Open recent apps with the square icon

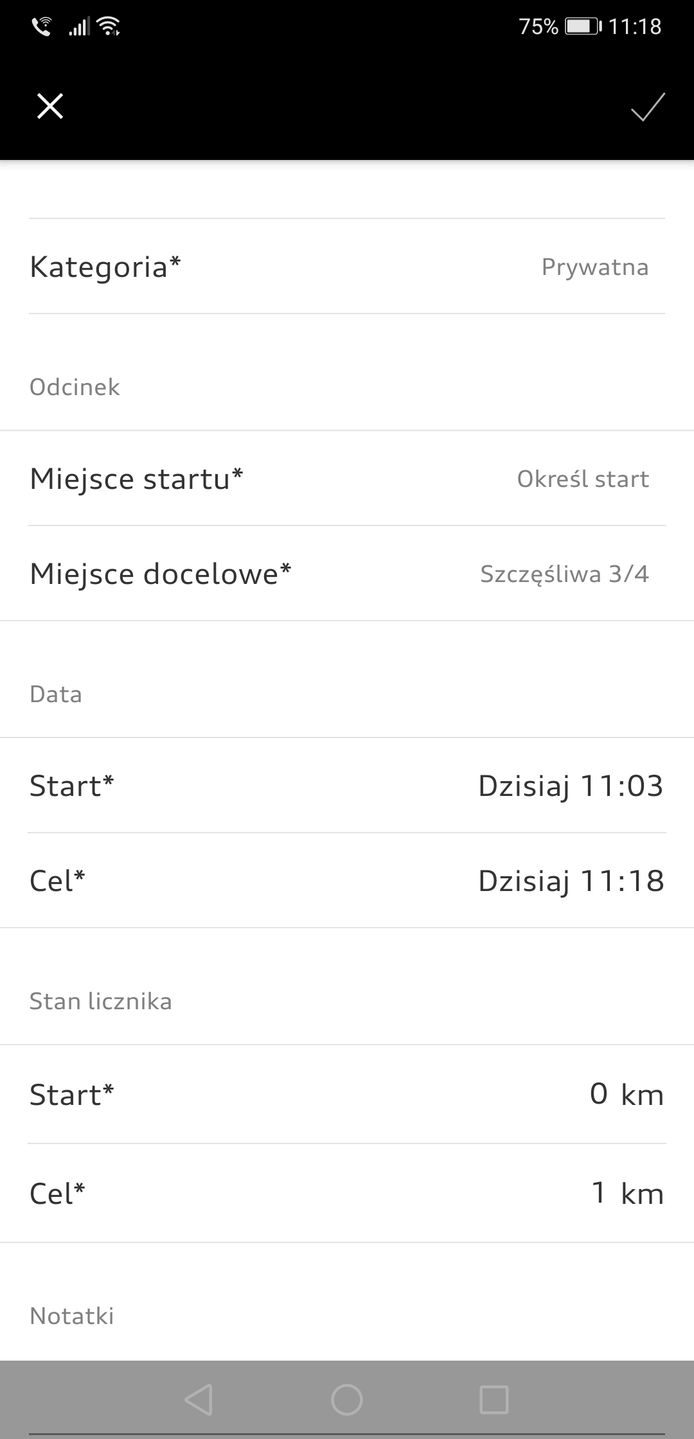point(494,1399)
